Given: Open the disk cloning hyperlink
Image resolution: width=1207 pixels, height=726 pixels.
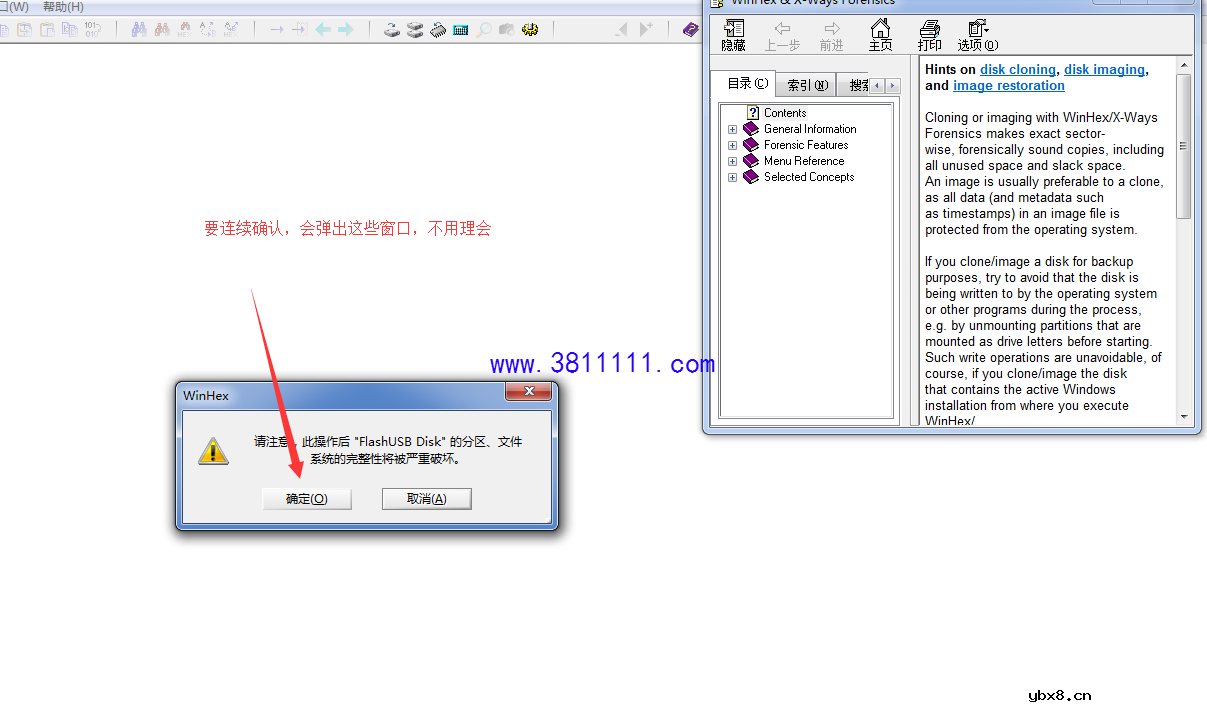Looking at the screenshot, I should (1018, 69).
